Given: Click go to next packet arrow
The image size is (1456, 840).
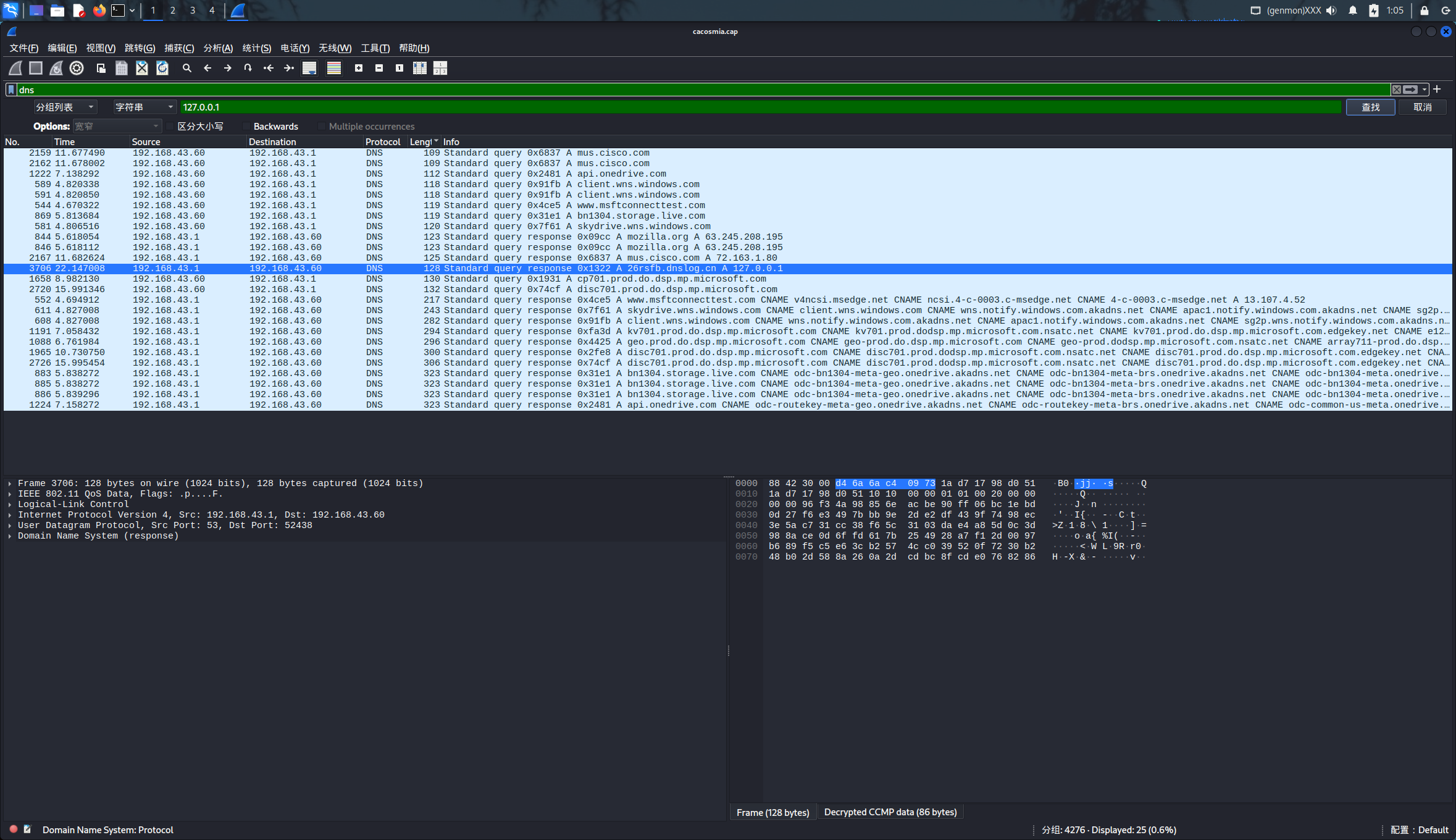Looking at the screenshot, I should [227, 68].
